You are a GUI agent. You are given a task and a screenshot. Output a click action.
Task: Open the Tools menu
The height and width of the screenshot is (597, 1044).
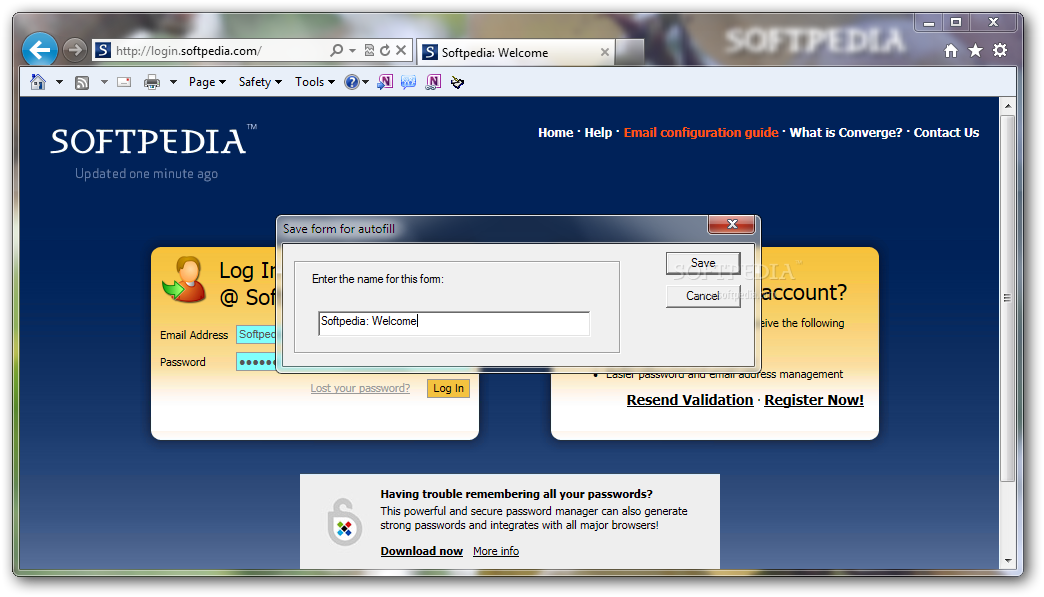point(315,82)
